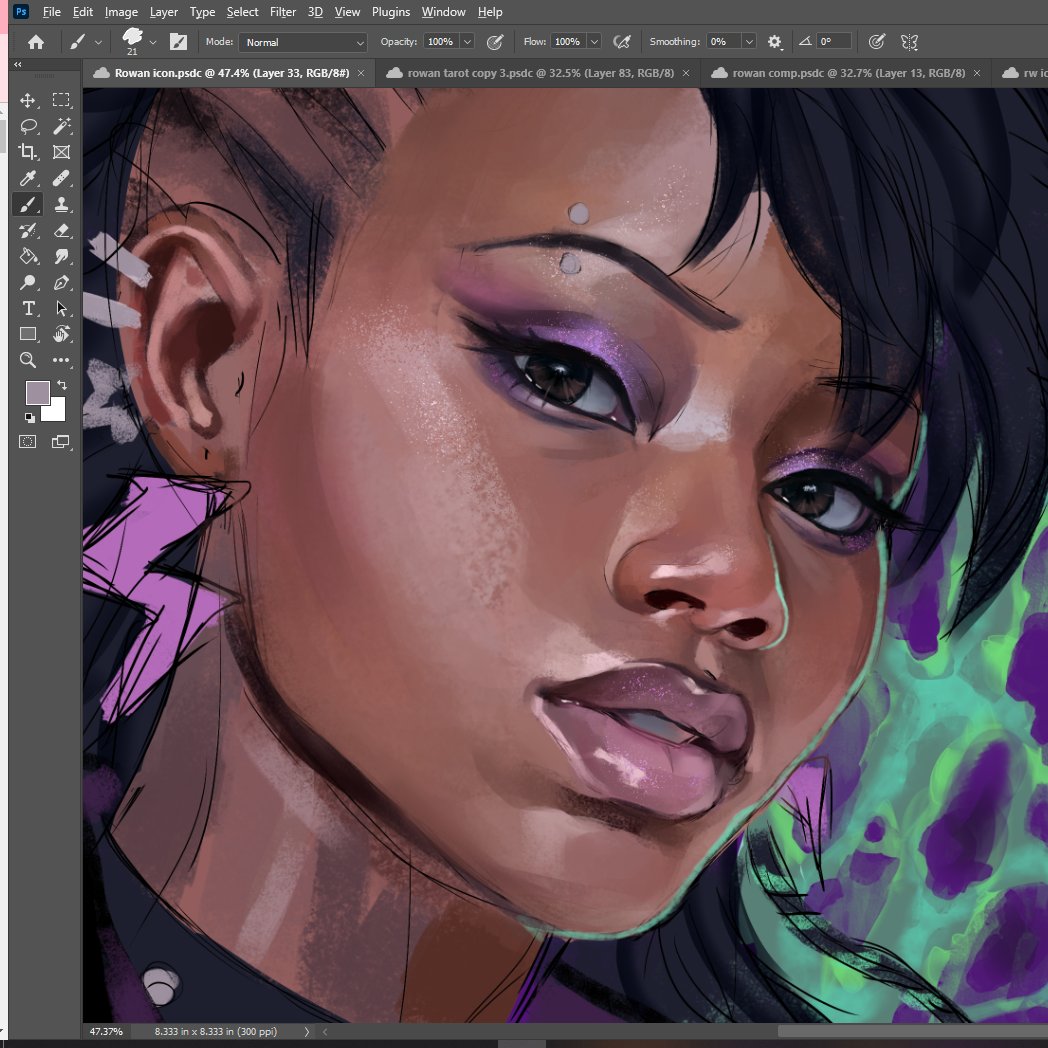
Task: Select the Frame tool
Action: (x=61, y=152)
